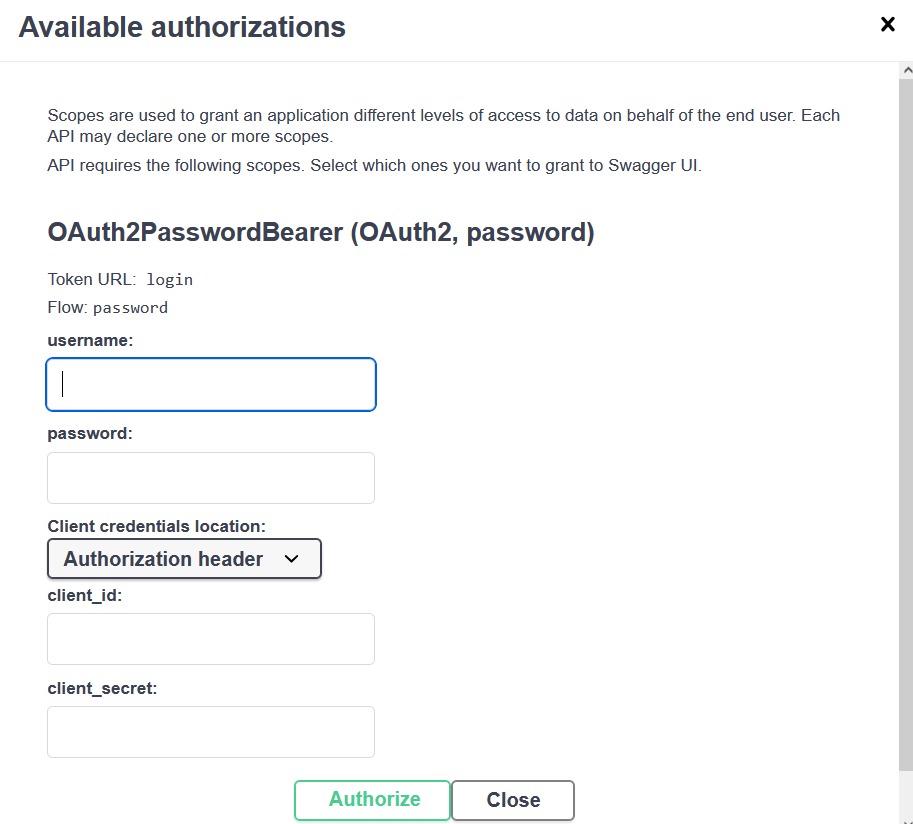Image resolution: width=913 pixels, height=824 pixels.
Task: Click the username: label
Action: [x=90, y=340]
